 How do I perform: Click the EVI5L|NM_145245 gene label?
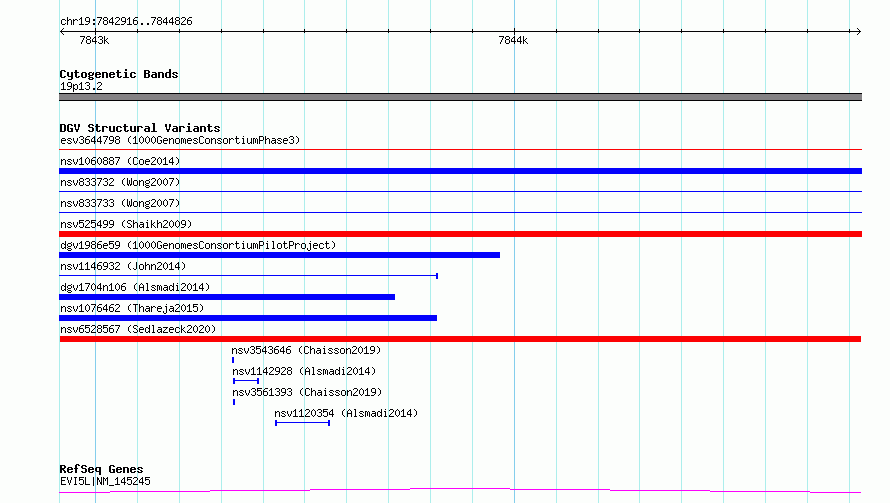tap(105, 481)
